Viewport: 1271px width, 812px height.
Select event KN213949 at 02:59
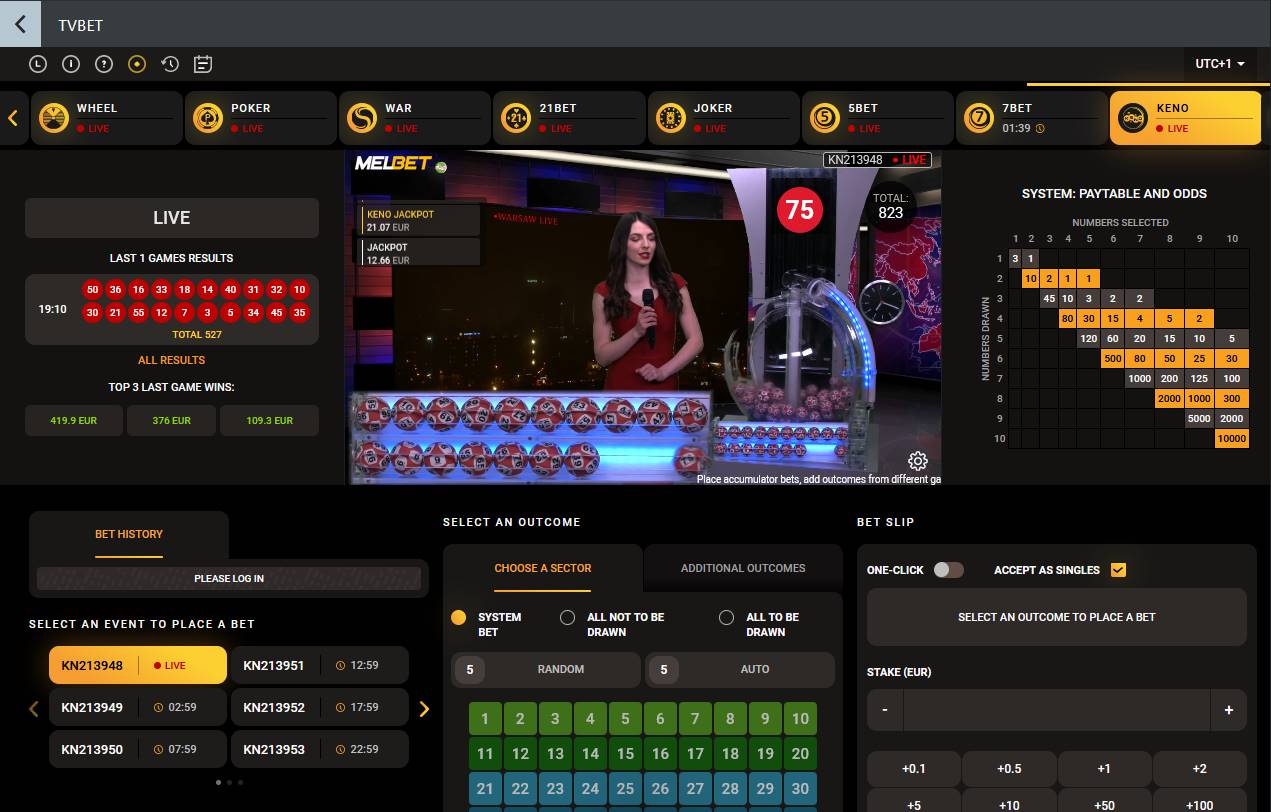138,707
